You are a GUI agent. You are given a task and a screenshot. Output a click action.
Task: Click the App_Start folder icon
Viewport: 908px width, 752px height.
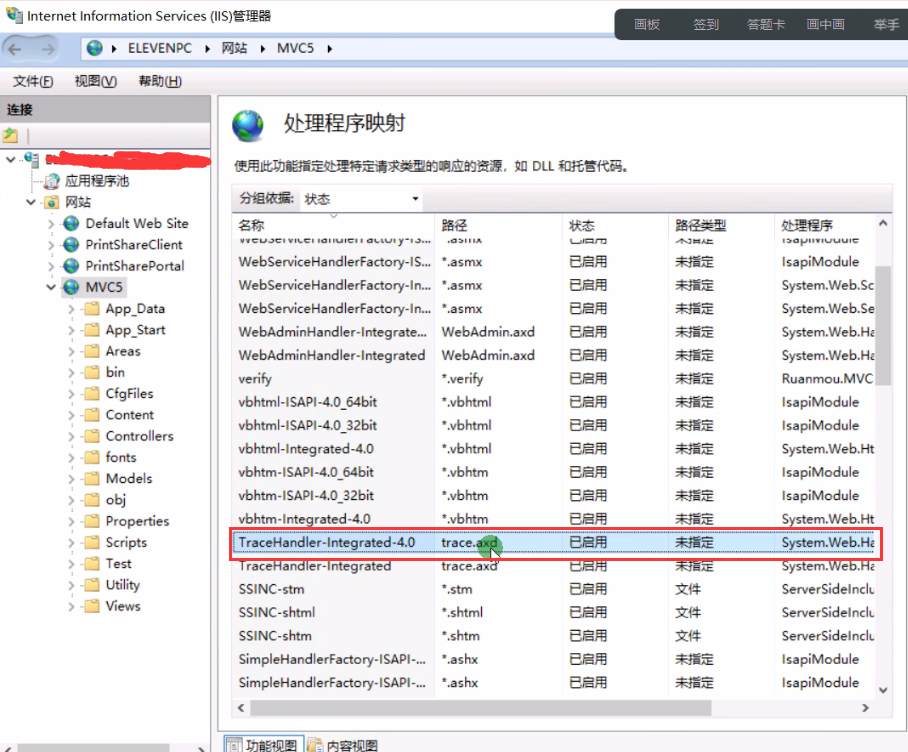tap(92, 330)
